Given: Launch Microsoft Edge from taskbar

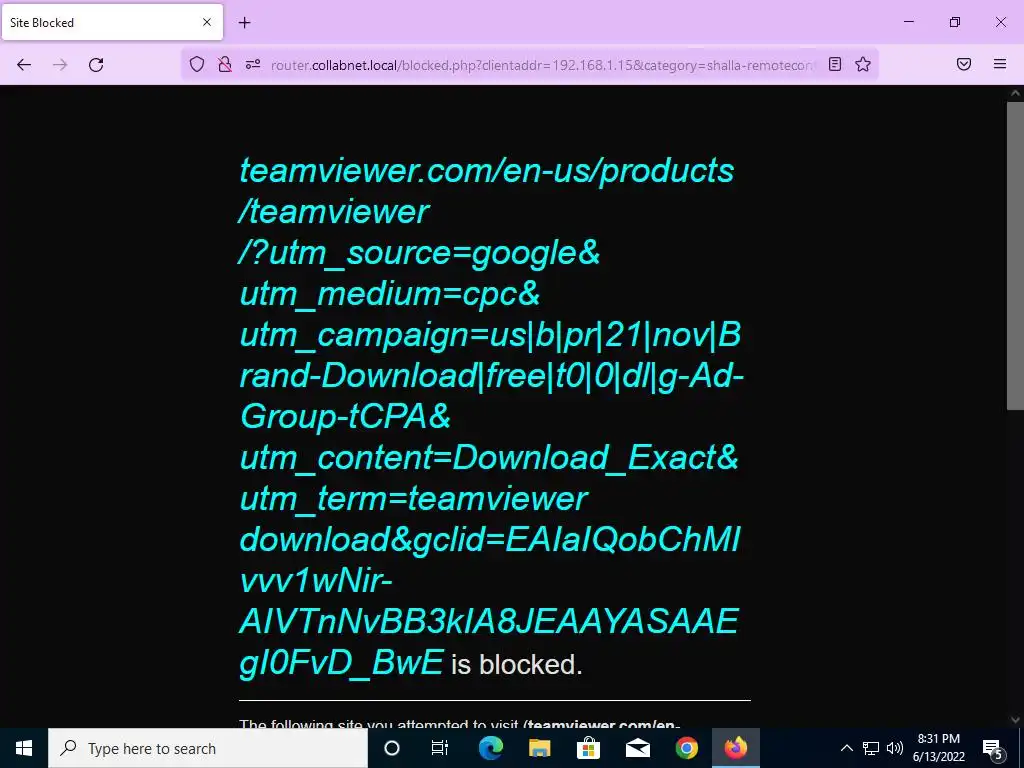Looking at the screenshot, I should click(490, 748).
